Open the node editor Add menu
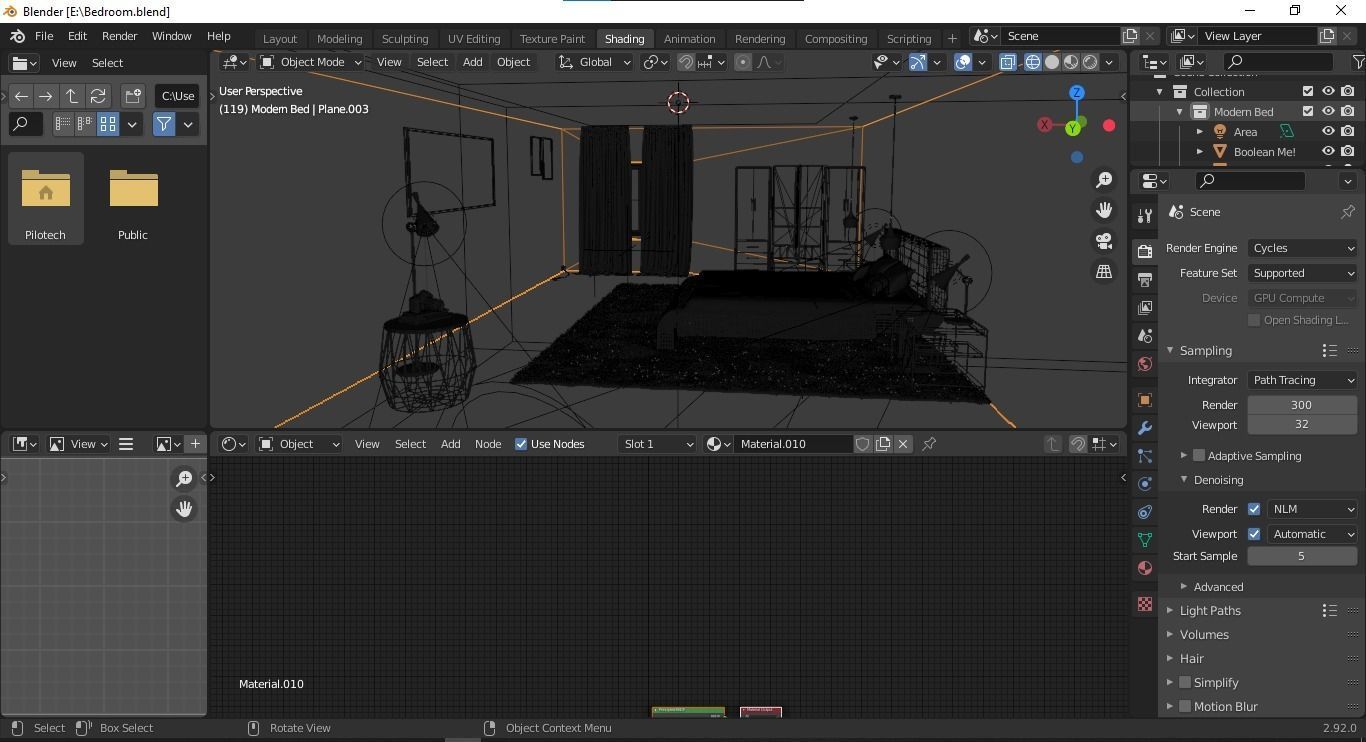This screenshot has height=742, width=1366. [x=450, y=444]
